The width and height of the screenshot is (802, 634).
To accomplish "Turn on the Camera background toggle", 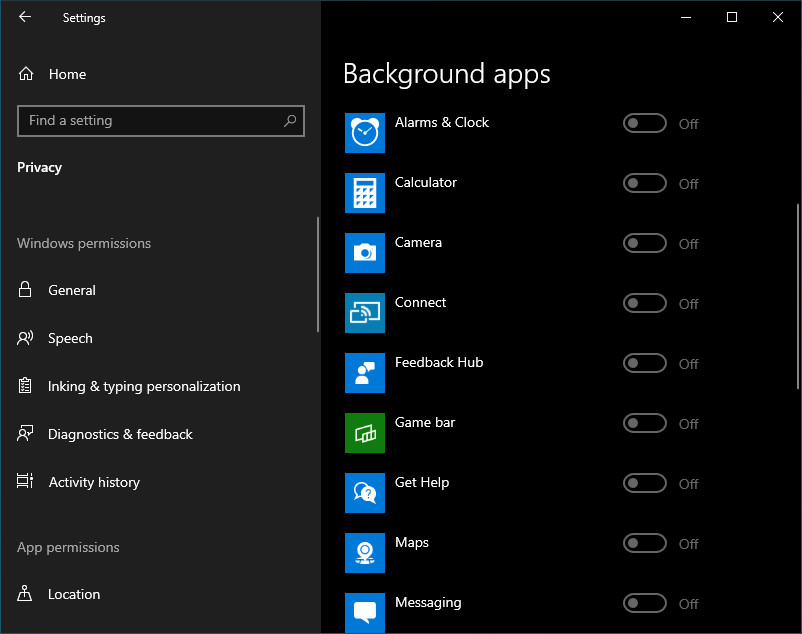I will click(x=645, y=243).
